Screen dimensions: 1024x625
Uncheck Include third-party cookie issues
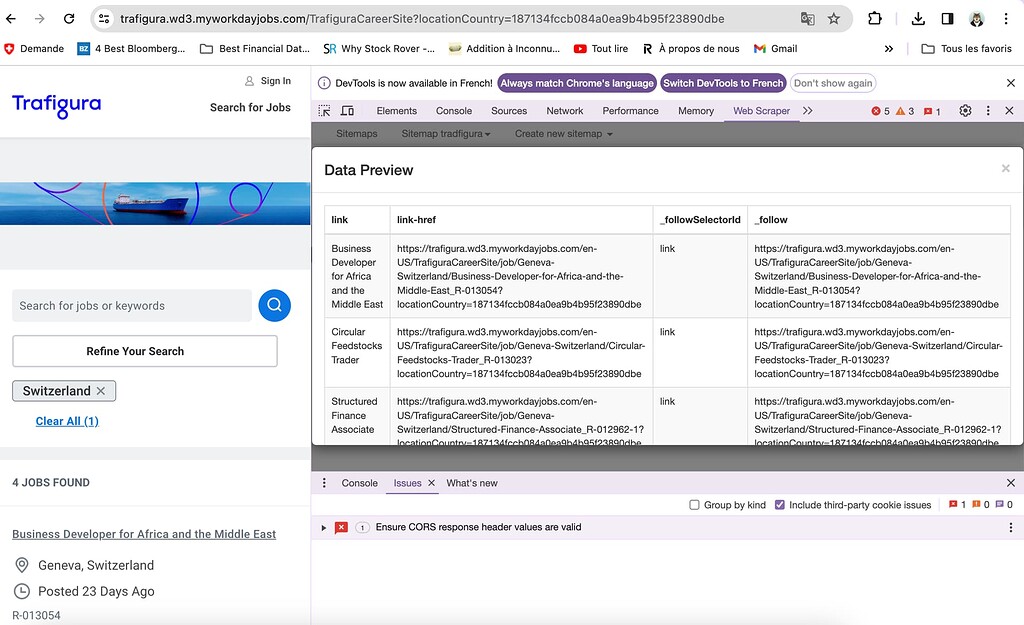(x=780, y=505)
